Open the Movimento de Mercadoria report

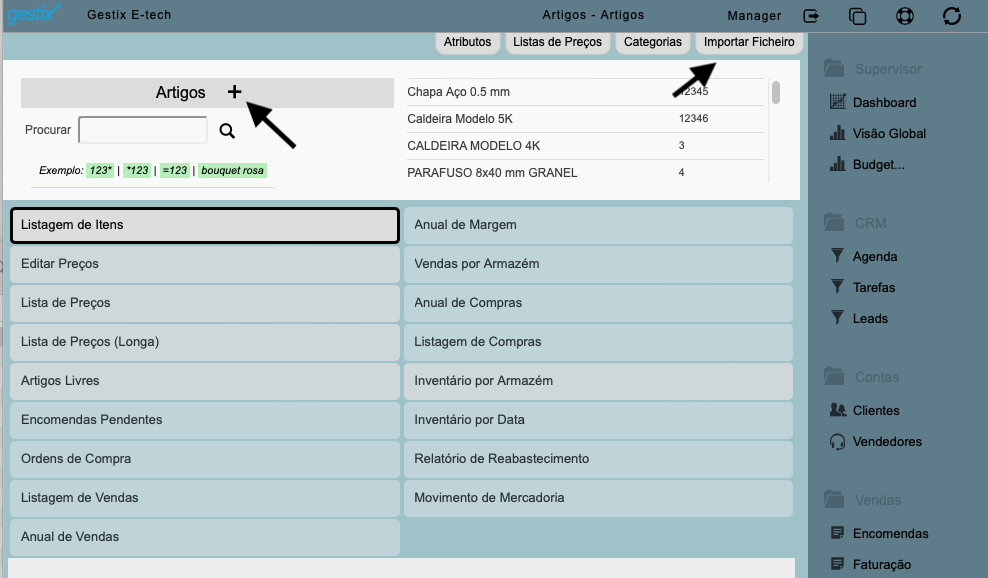(x=598, y=498)
